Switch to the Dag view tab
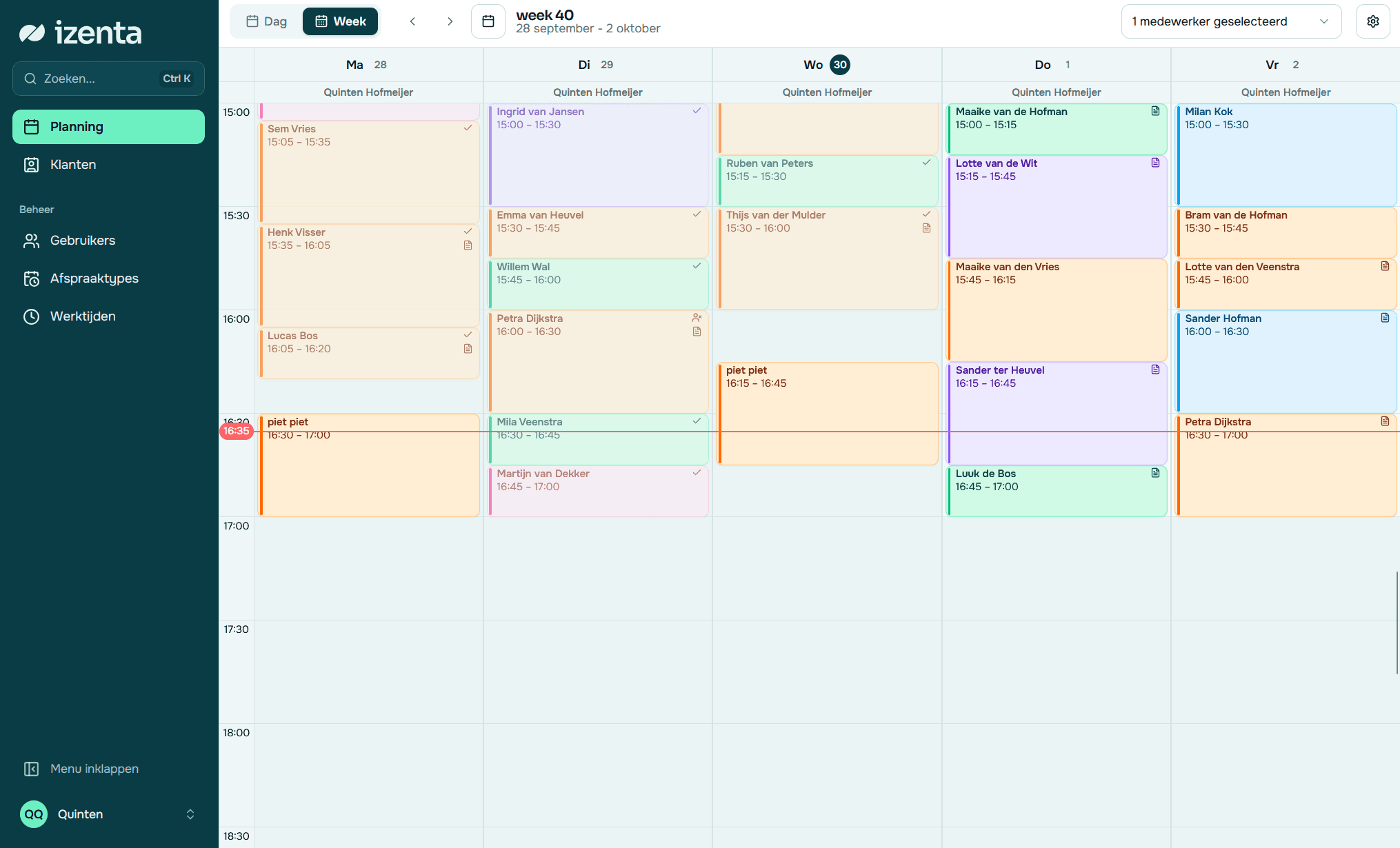Viewport: 1400px width, 848px height. click(267, 21)
